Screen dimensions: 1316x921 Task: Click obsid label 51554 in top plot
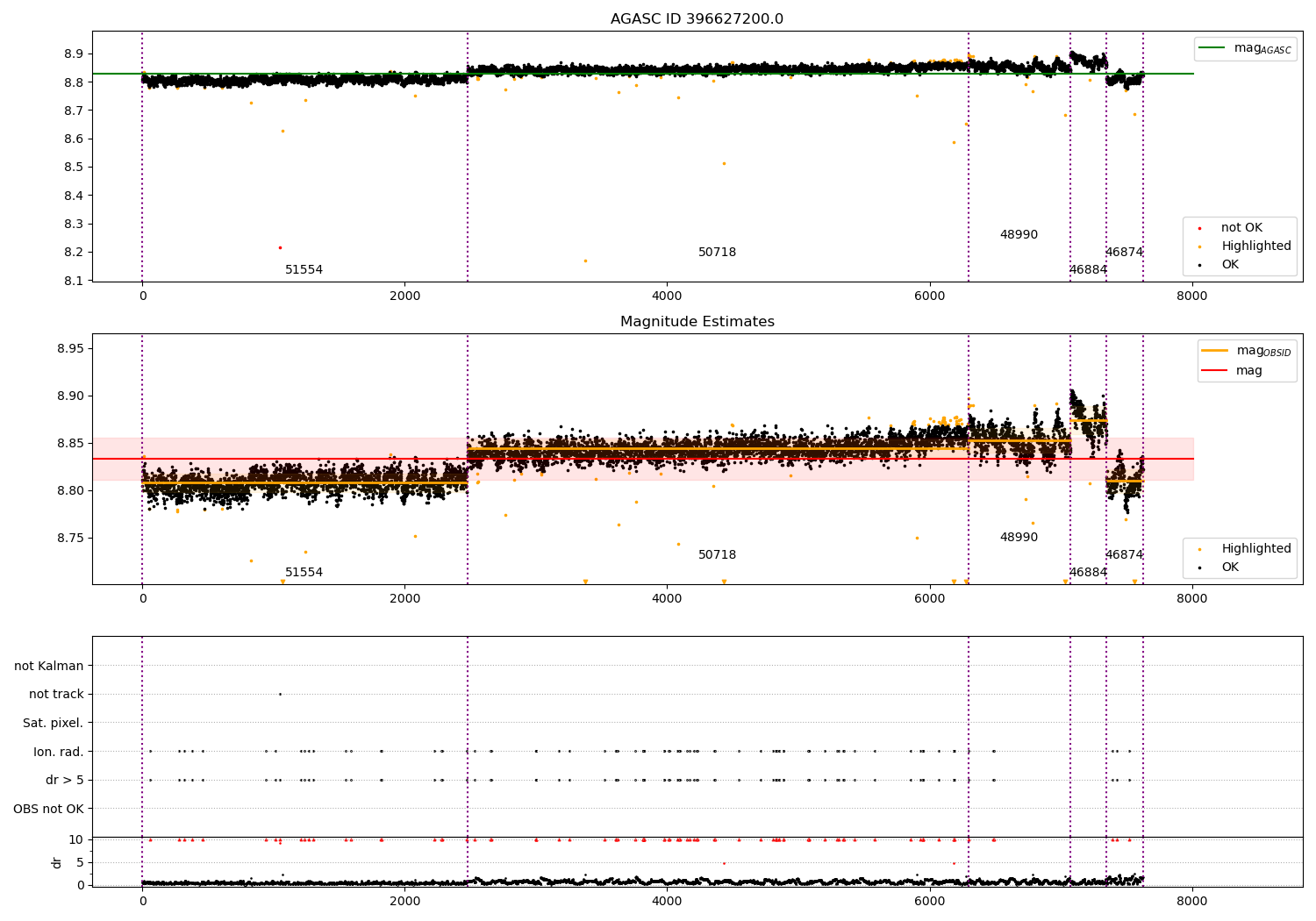tap(304, 270)
